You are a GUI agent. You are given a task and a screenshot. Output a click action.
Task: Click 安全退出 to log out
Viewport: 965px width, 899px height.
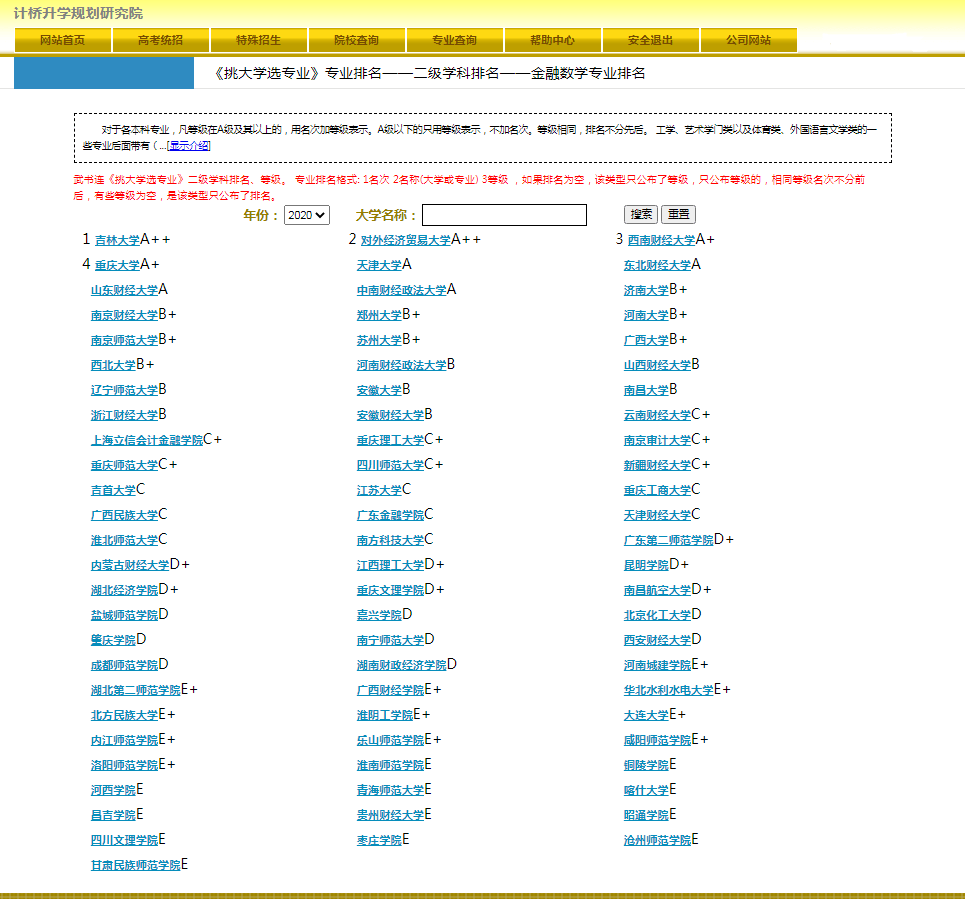tap(650, 40)
